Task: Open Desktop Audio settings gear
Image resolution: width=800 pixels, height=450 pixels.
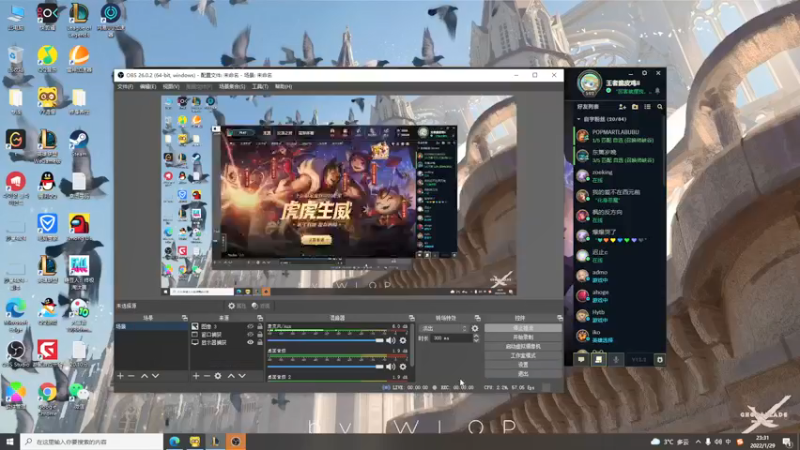Action: coord(403,366)
